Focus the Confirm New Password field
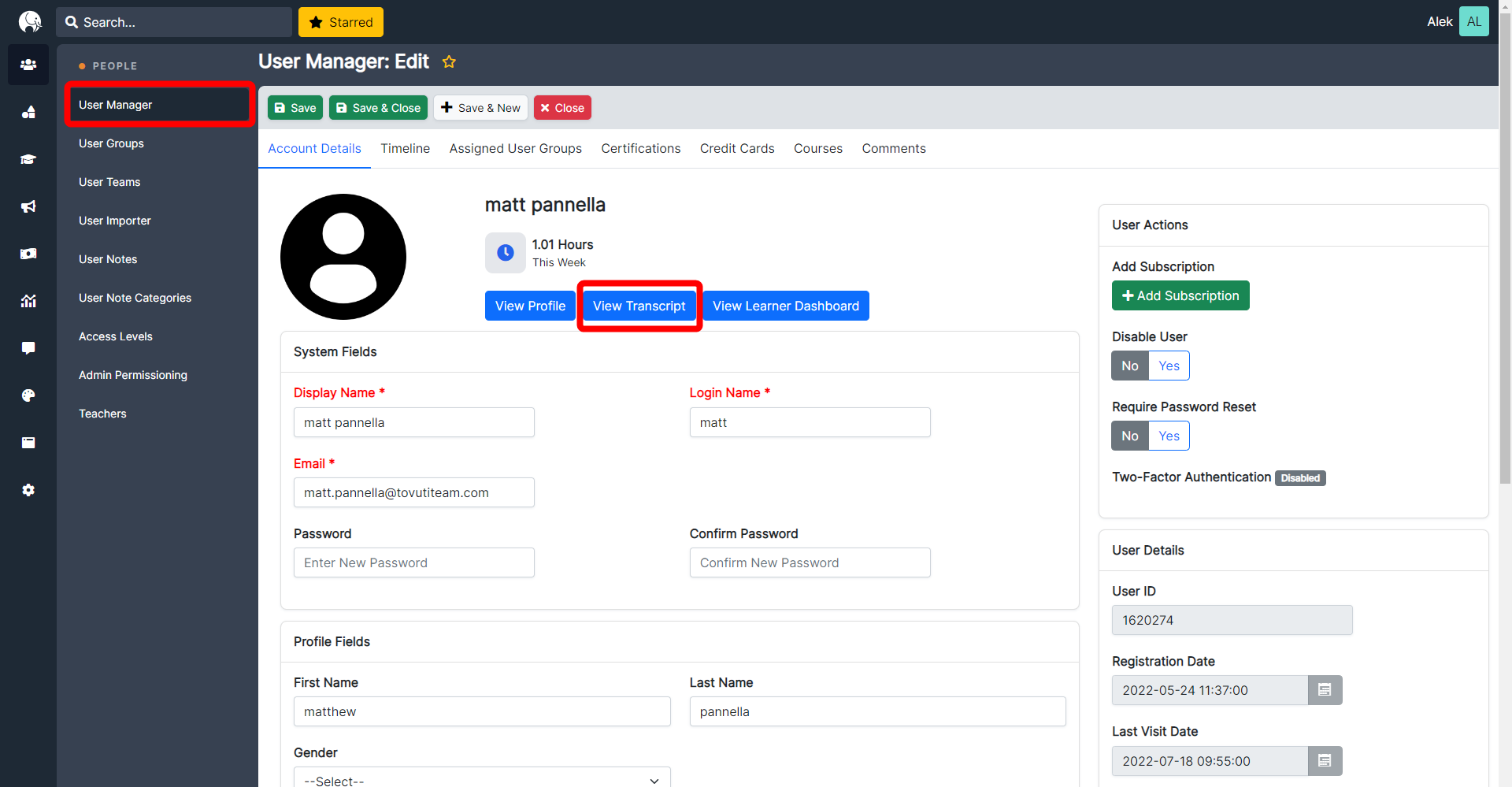The width and height of the screenshot is (1512, 787). click(x=810, y=562)
